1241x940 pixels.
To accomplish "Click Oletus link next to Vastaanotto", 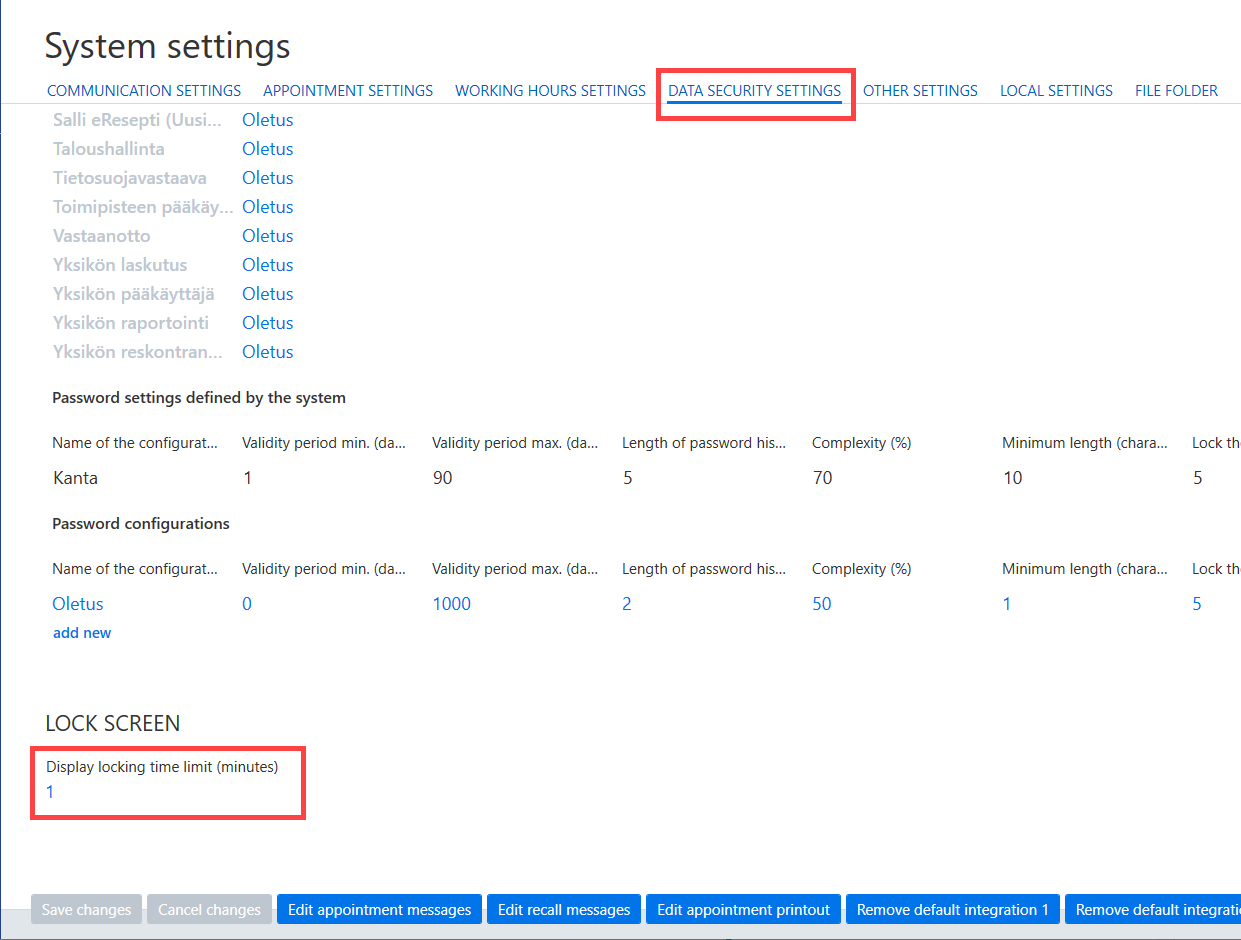I will 268,236.
